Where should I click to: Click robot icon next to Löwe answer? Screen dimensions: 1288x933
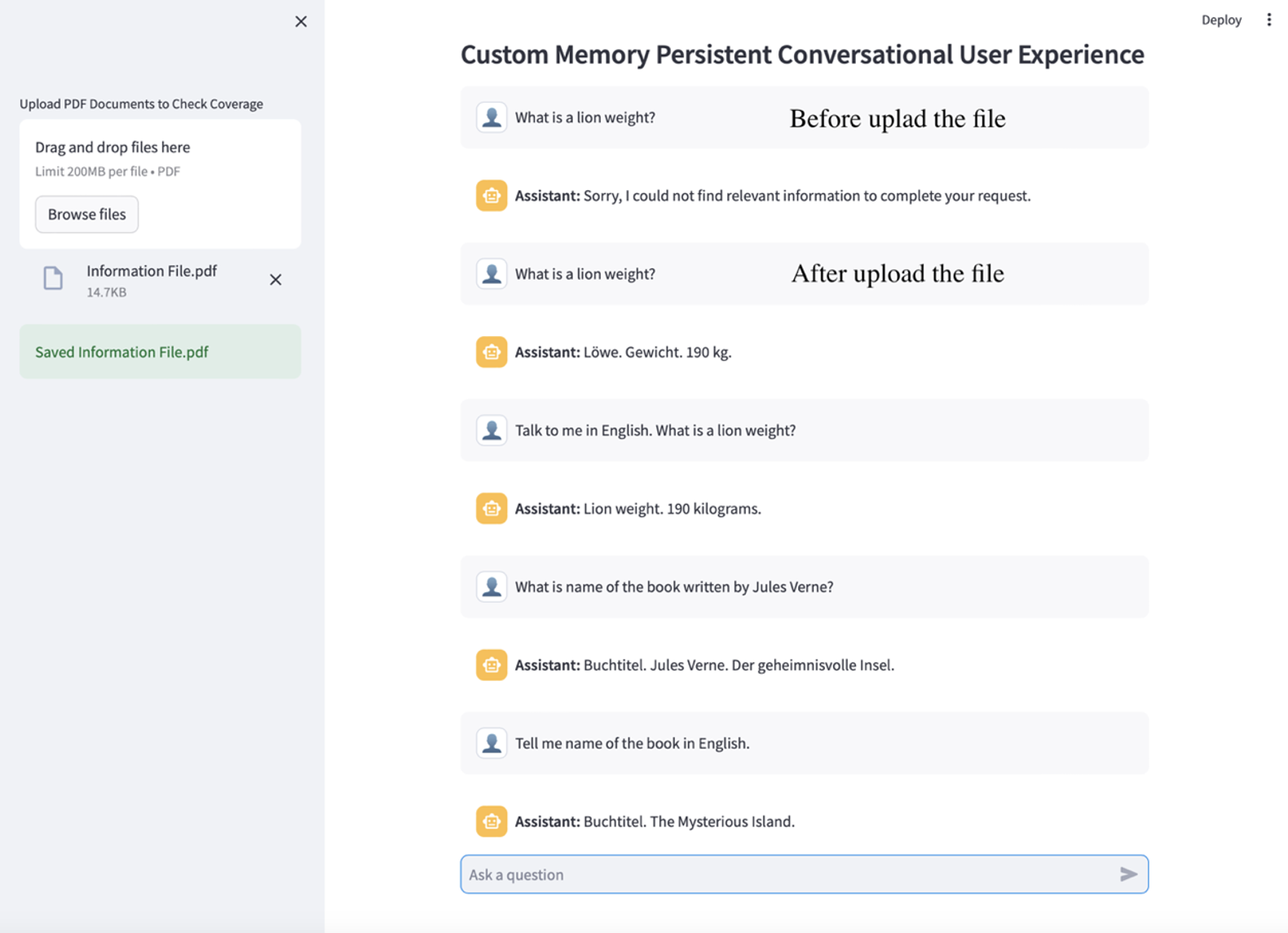(x=492, y=352)
